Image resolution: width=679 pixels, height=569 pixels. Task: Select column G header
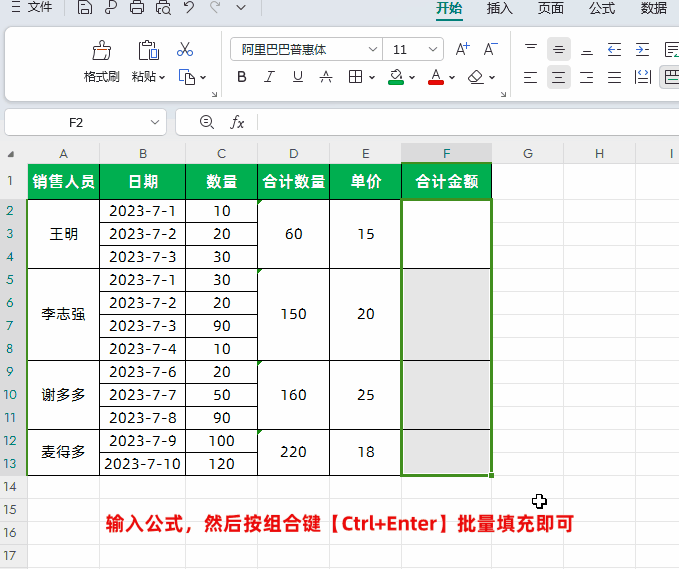click(527, 153)
